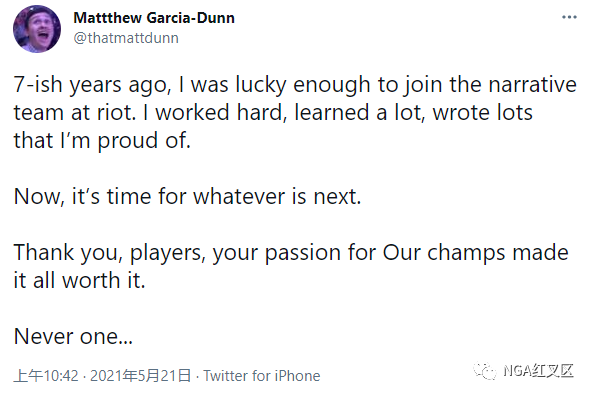Click the 2021年5月21日 date
This screenshot has height=396, width=592.
140,376
